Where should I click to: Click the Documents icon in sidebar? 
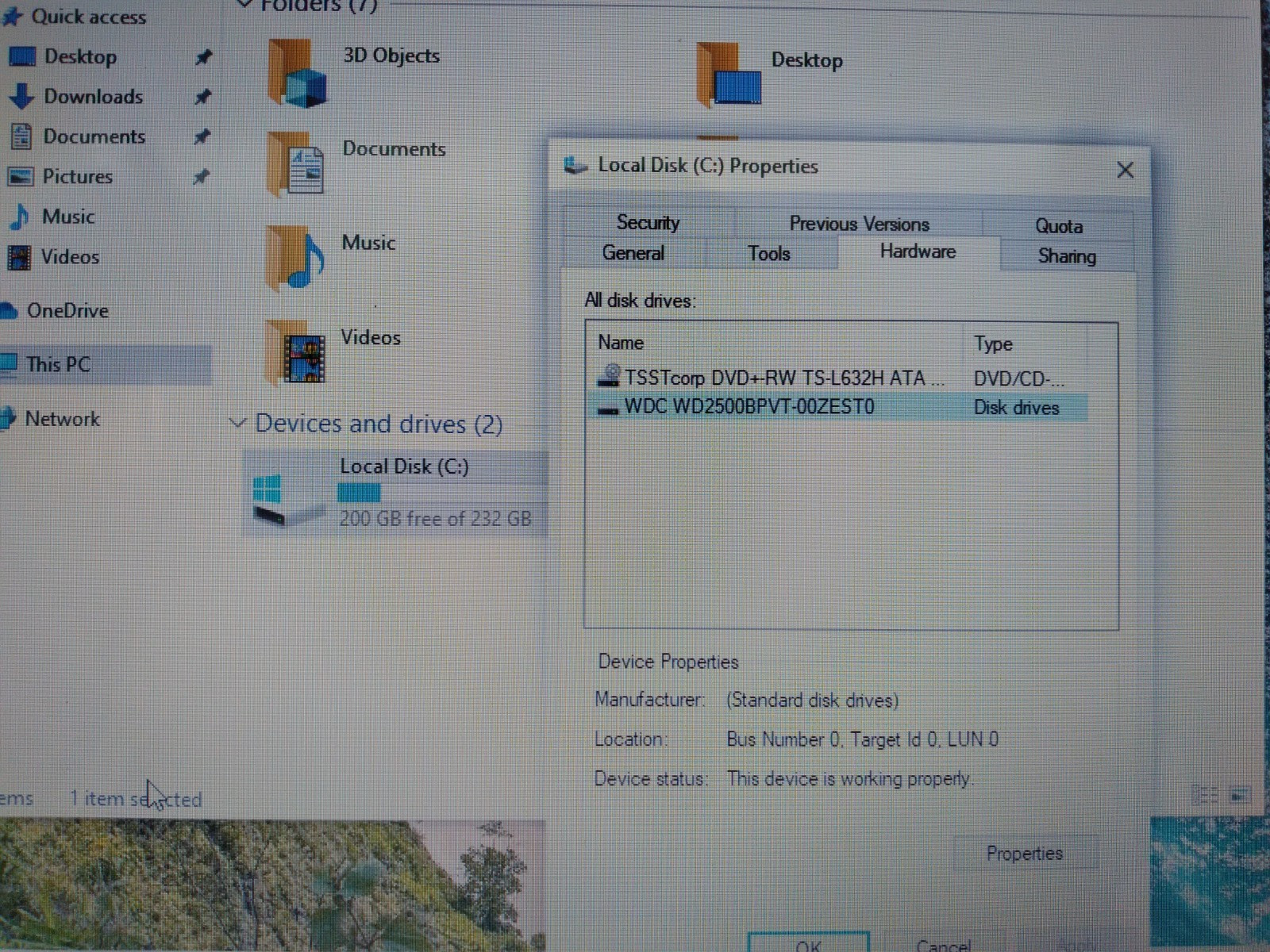click(x=21, y=136)
